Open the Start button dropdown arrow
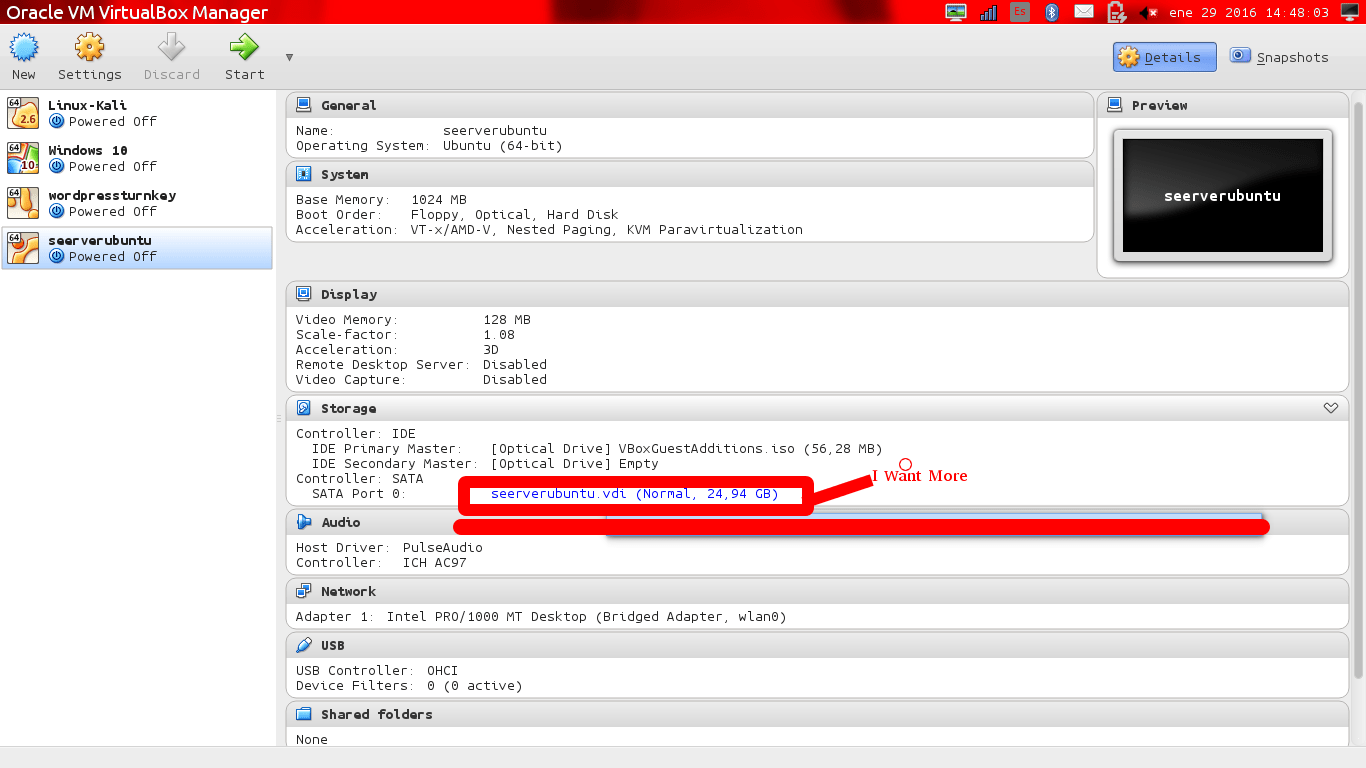1366x768 pixels. click(x=287, y=57)
